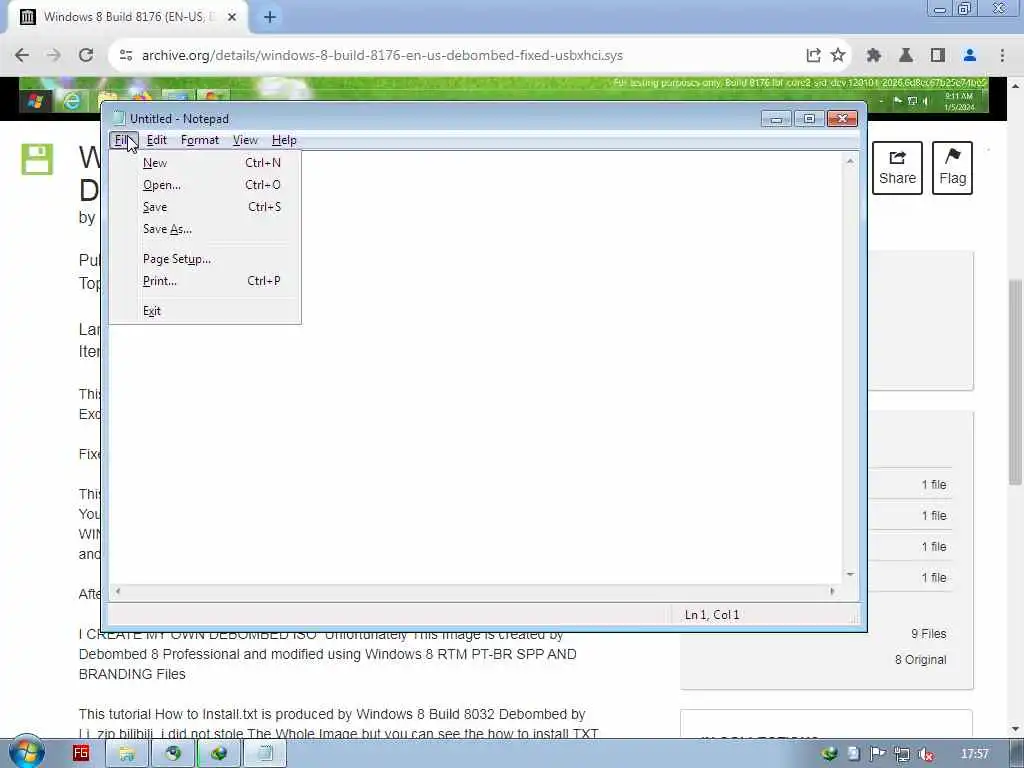Choose Exit from the File menu
1024x768 pixels.
click(205, 311)
